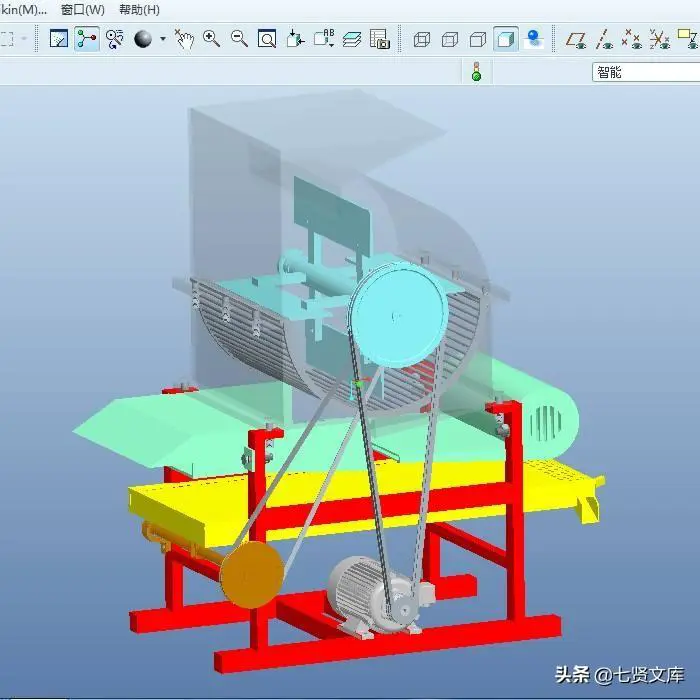
Task: Open the 窗口(W) menu
Action: click(x=83, y=10)
